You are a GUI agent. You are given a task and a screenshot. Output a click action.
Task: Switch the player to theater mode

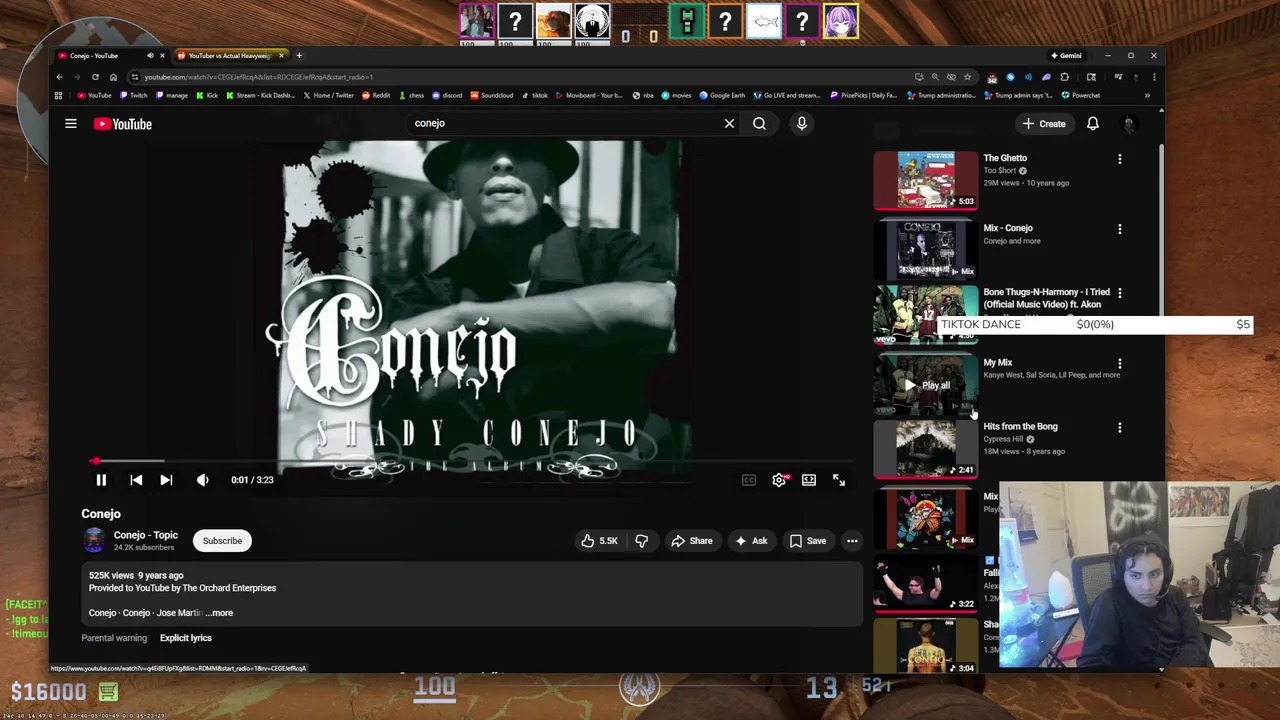pyautogui.click(x=809, y=480)
